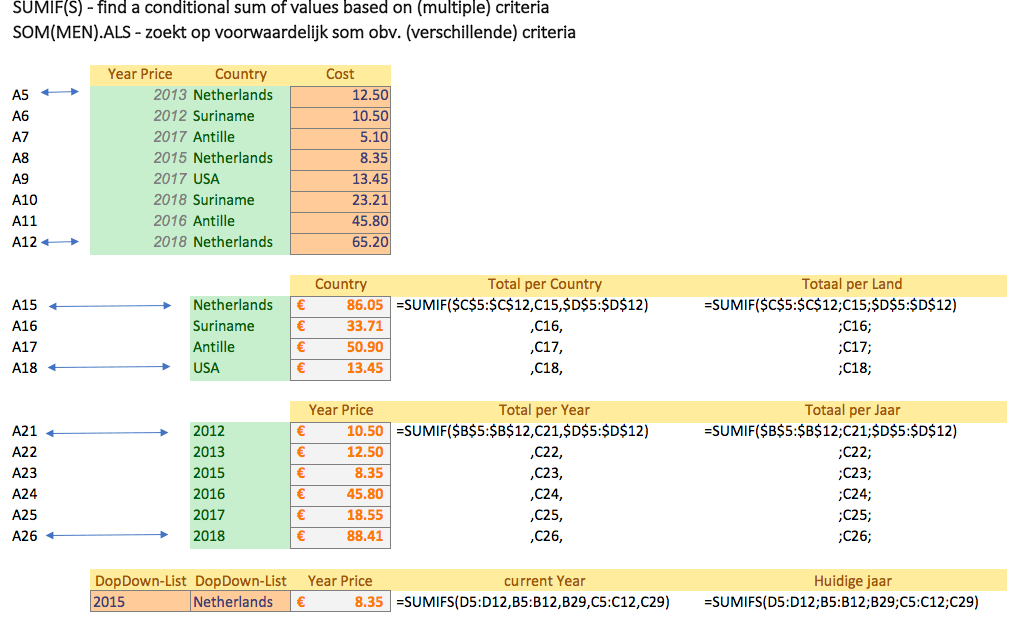Select the Cost header cell
The height and width of the screenshot is (617, 1018).
click(x=340, y=75)
